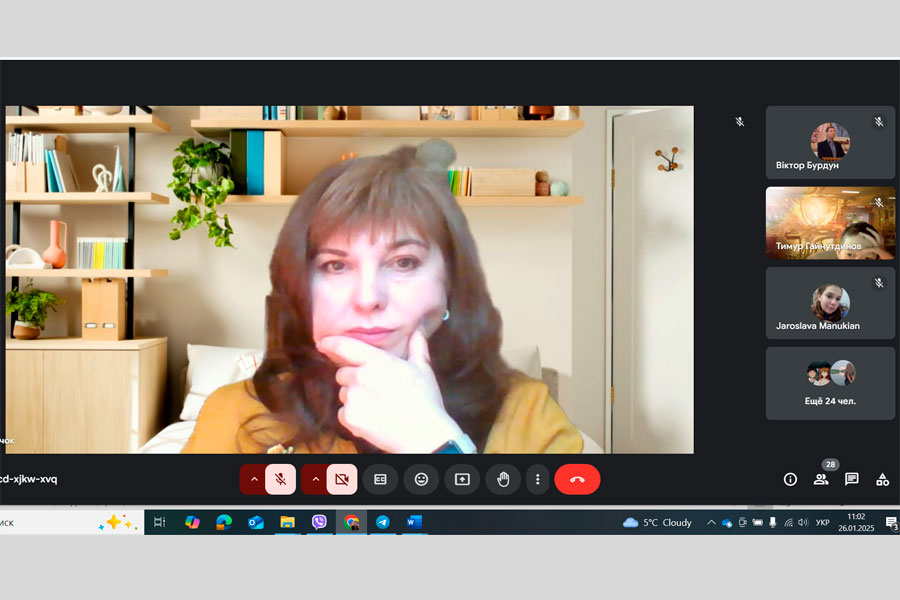The height and width of the screenshot is (600, 900).
Task: Turn on closed captions
Action: click(380, 479)
